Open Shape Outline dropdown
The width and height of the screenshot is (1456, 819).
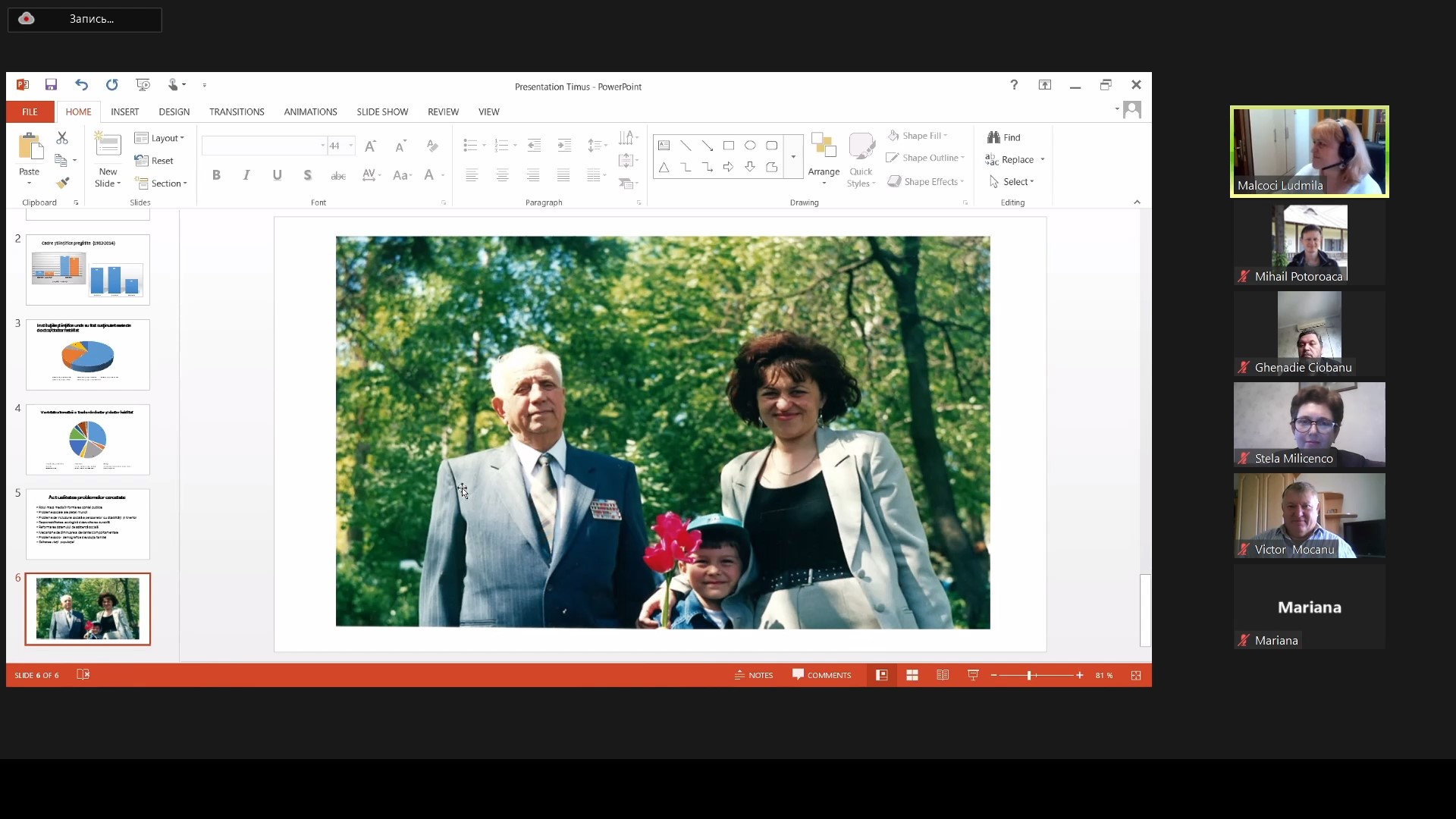click(x=925, y=158)
